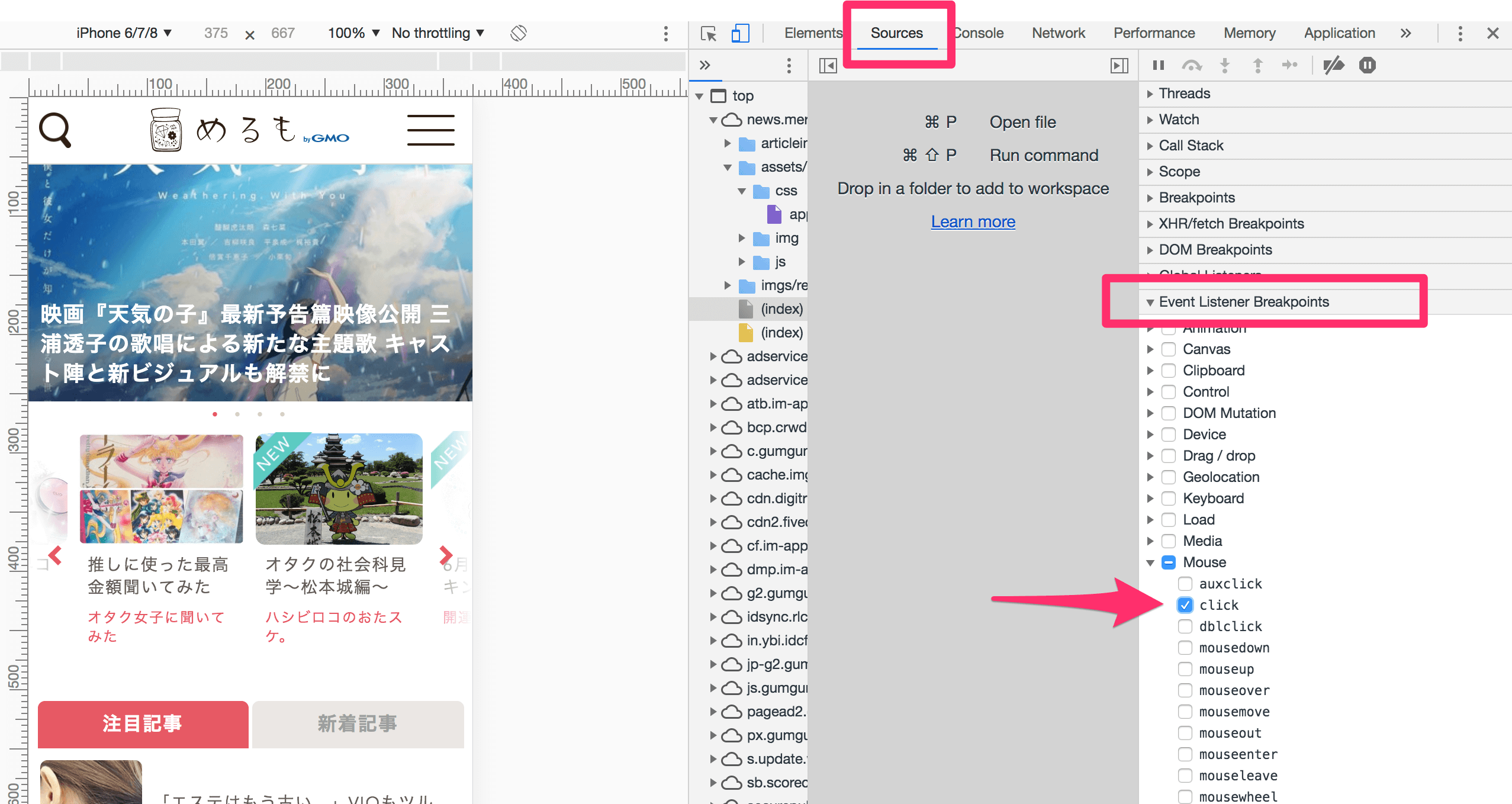Screen dimensions: 1512x804
Task: Open the Performance tab
Action: (x=1154, y=33)
